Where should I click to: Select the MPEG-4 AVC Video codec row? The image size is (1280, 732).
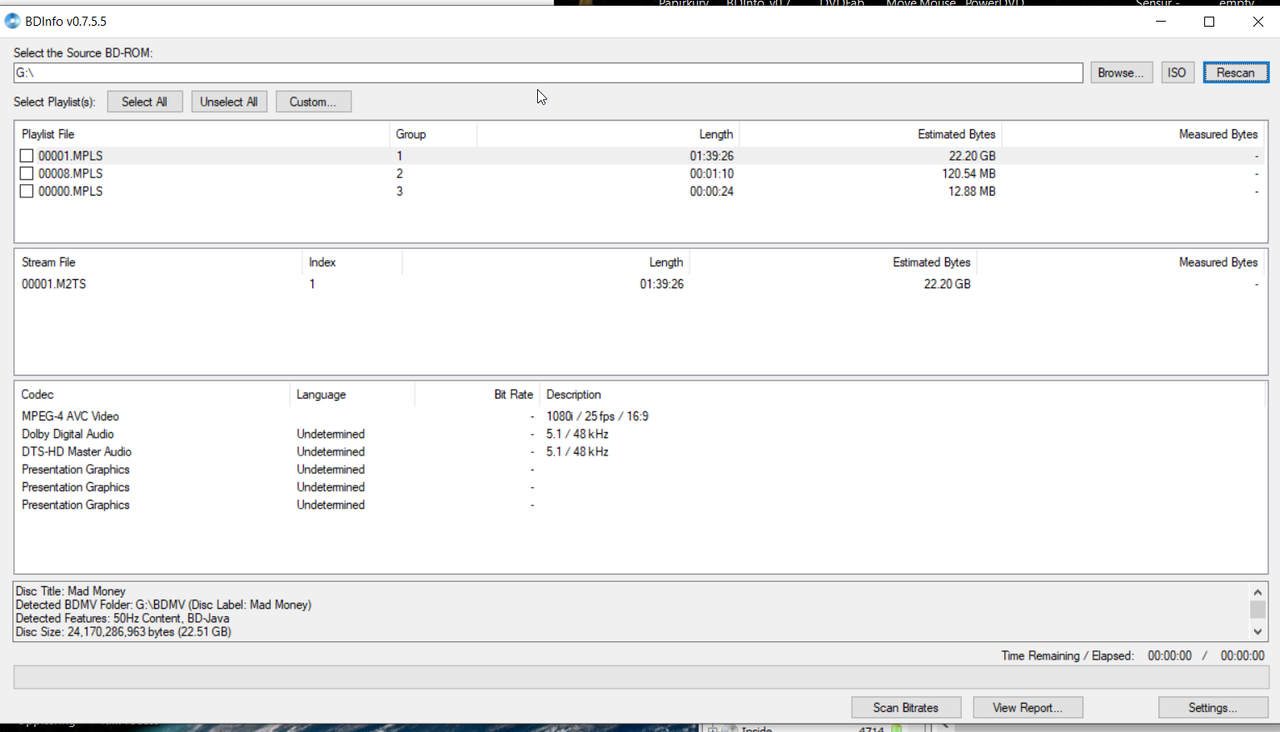pos(640,416)
